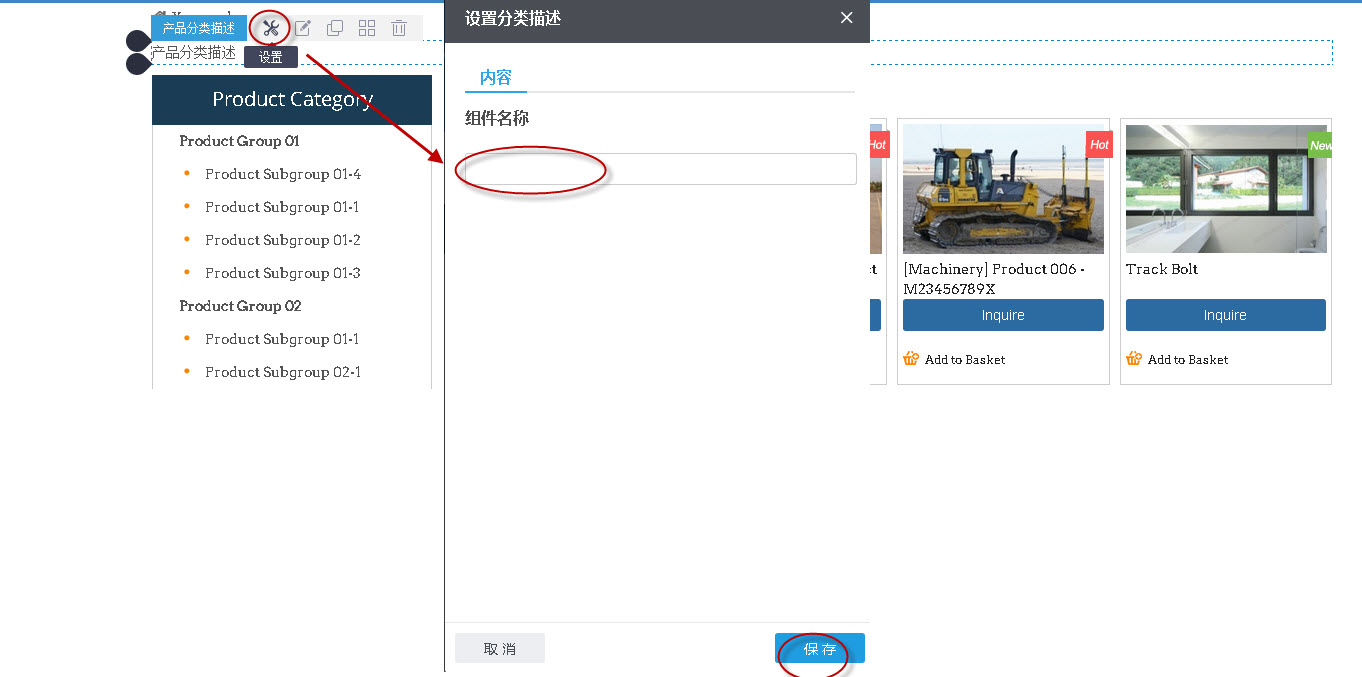Click the 取消 cancel button
Viewport: 1362px width, 677px height.
click(499, 647)
